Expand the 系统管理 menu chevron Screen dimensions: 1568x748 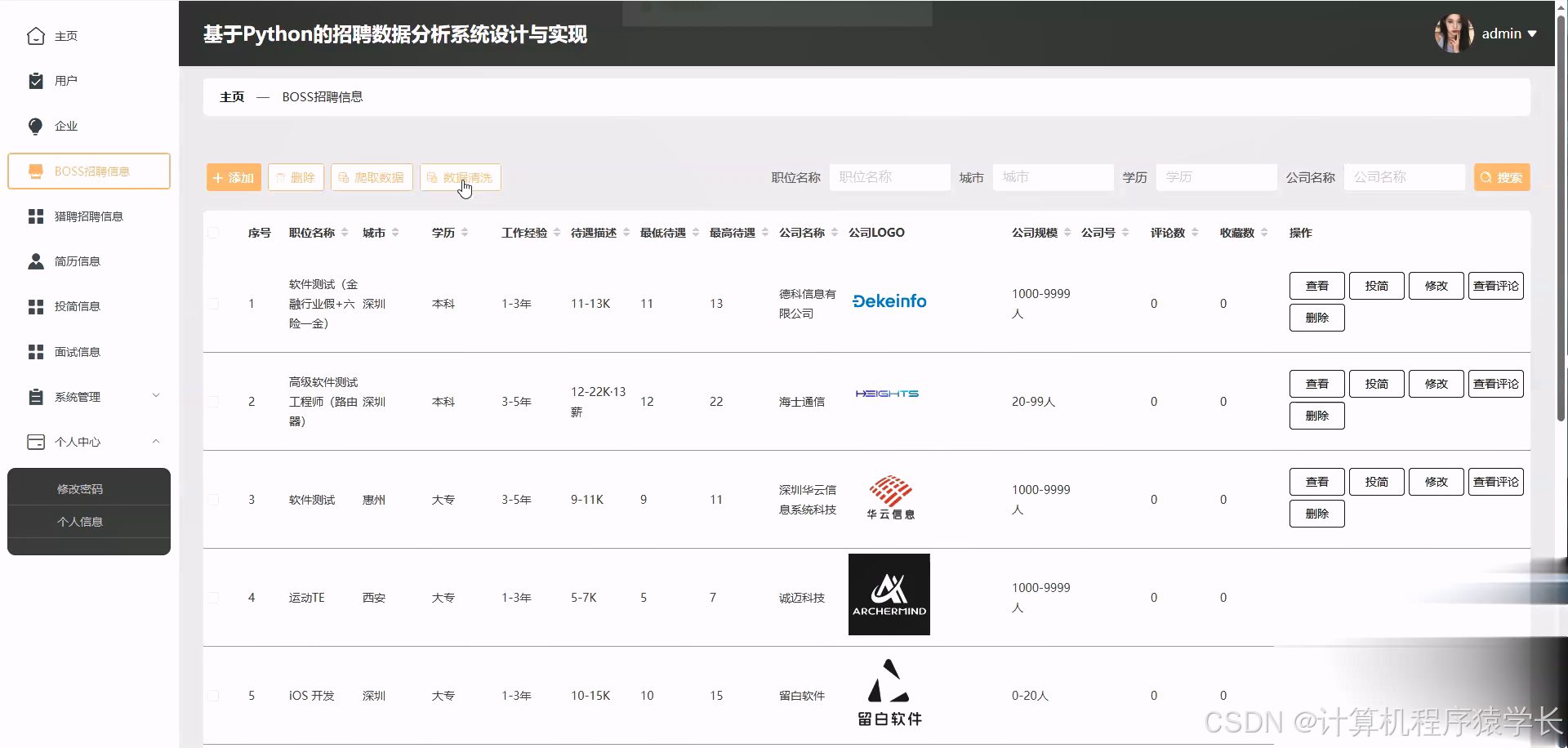(156, 396)
